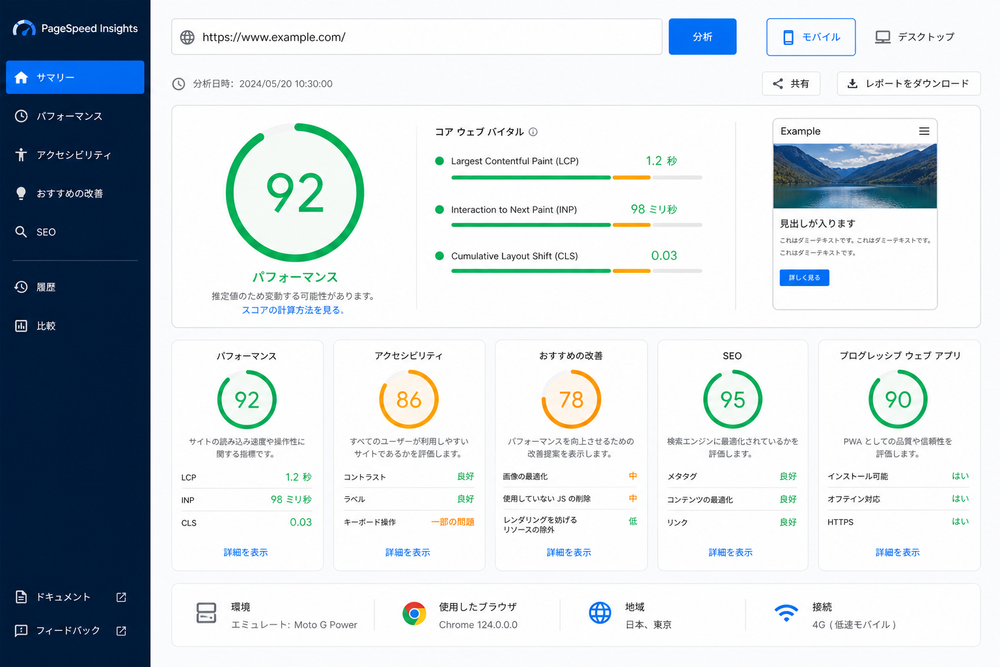Open スコアの計算方法を見る link
Screen dimensions: 1000x667
[x=293, y=310]
